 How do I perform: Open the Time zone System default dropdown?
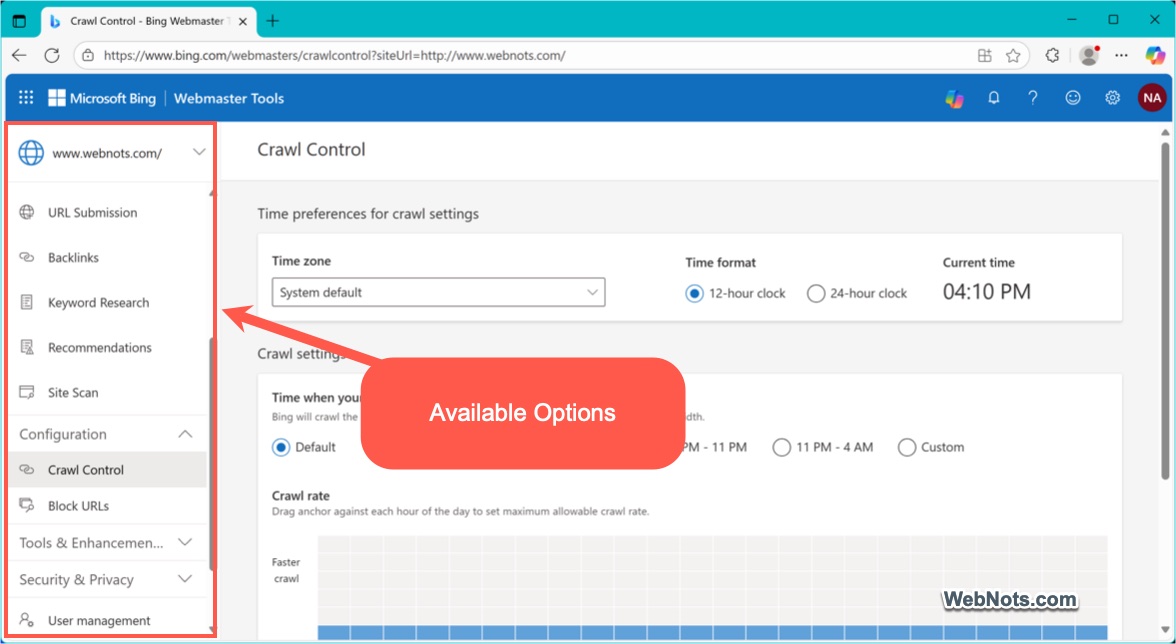coord(439,292)
